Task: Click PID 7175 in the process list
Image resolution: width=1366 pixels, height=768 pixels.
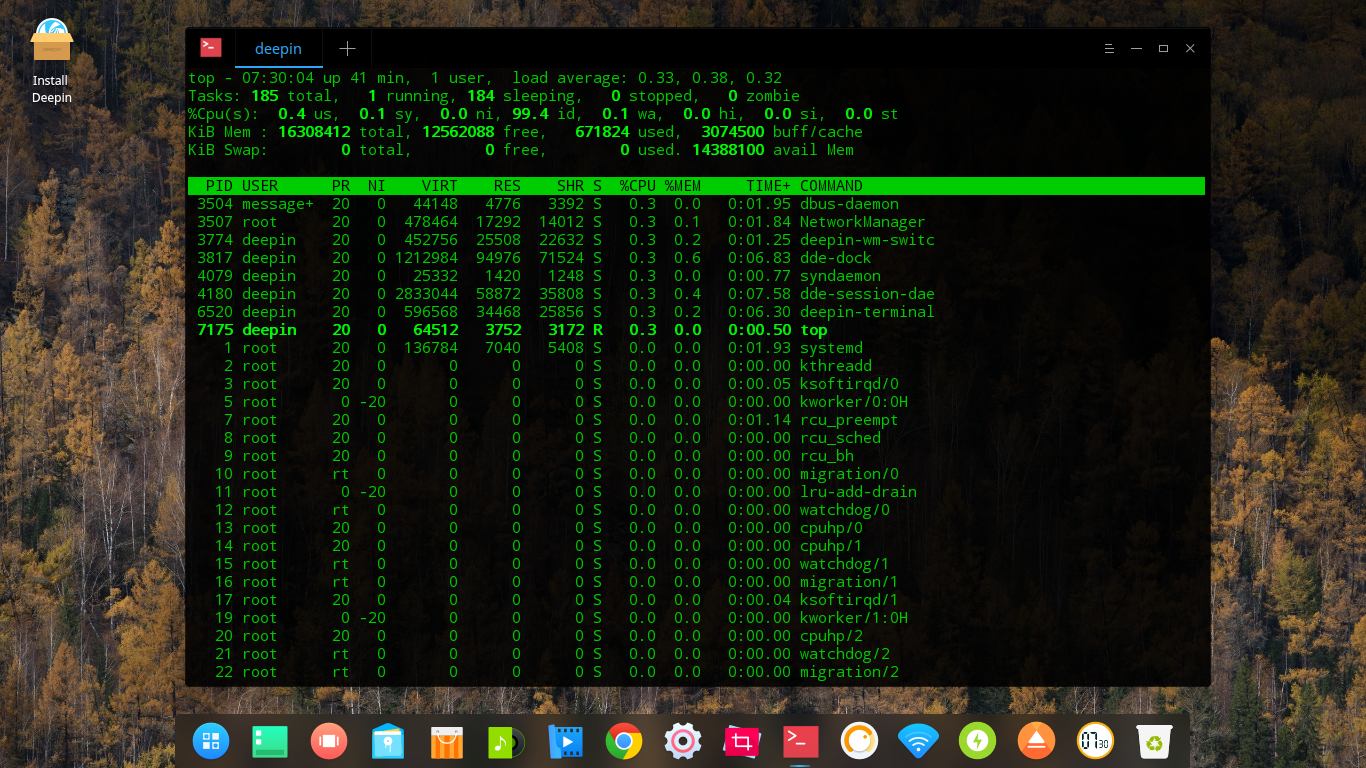Action: tap(215, 330)
